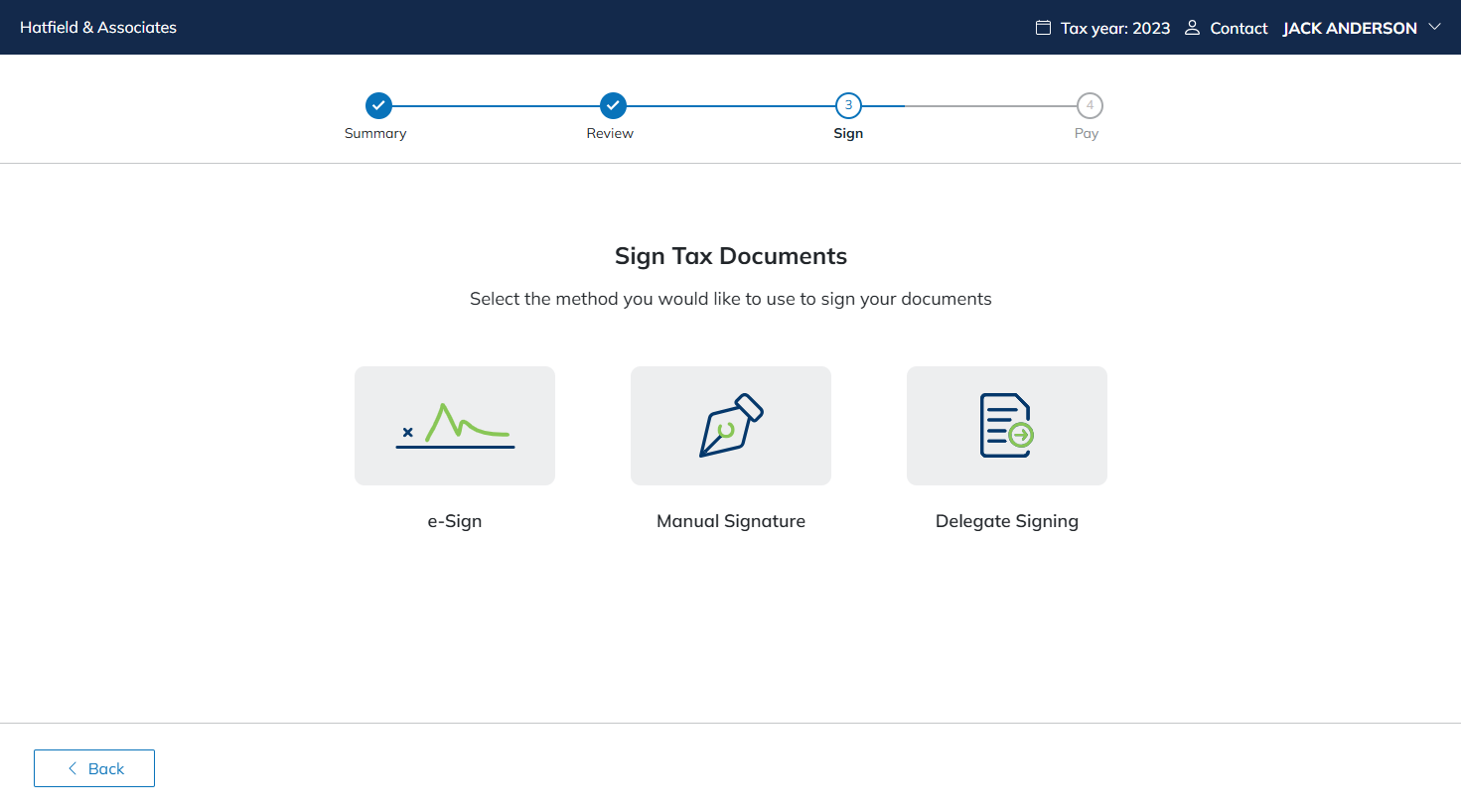Click the Summary step checkmark circle

coord(378,105)
